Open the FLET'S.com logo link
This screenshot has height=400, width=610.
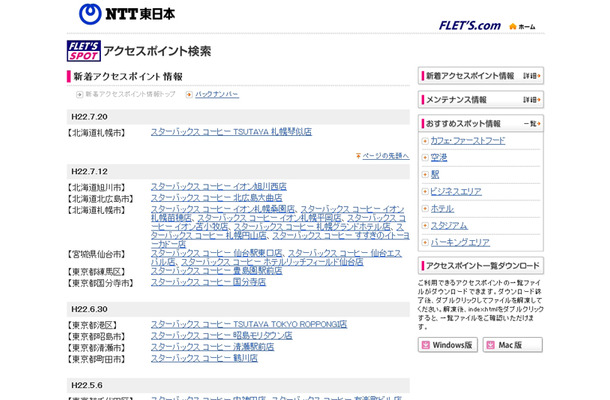(x=470, y=26)
